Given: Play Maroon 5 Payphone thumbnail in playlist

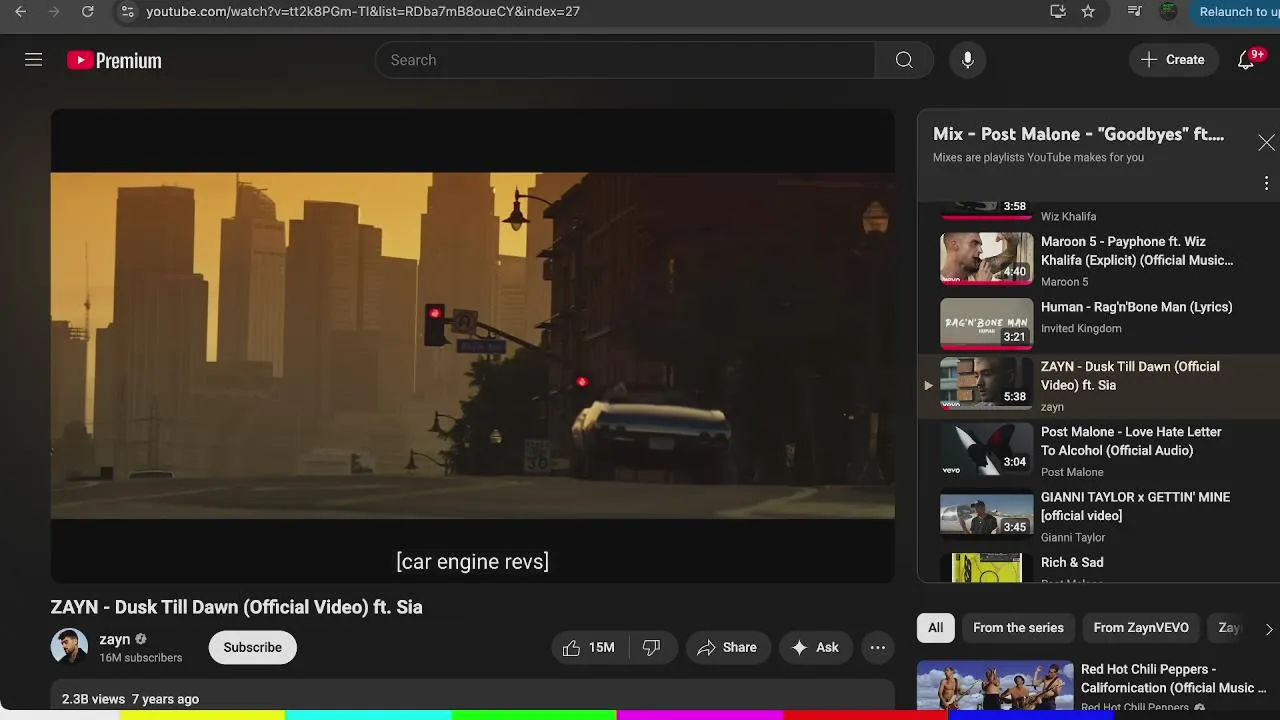Looking at the screenshot, I should pos(986,259).
